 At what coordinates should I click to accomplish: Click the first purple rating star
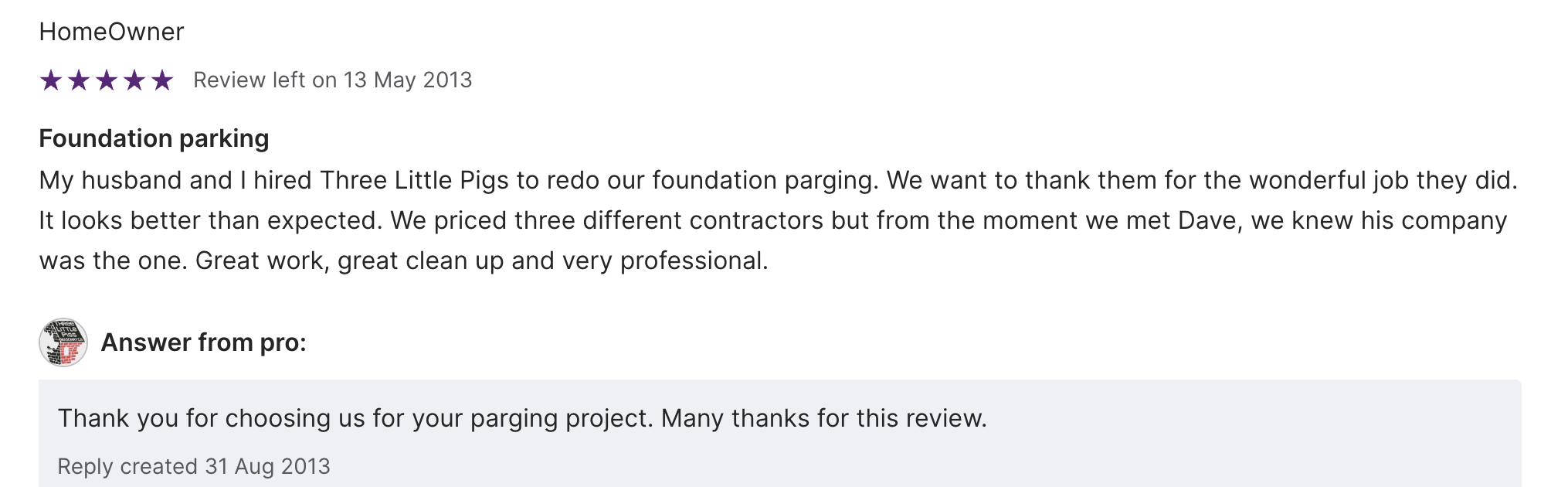51,80
